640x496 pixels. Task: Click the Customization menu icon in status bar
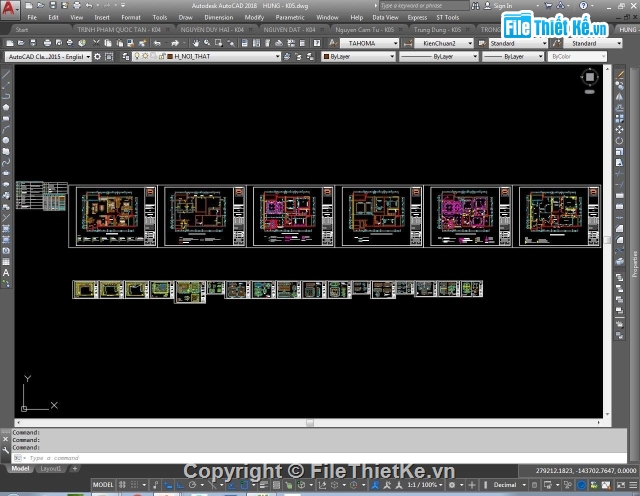pos(633,485)
